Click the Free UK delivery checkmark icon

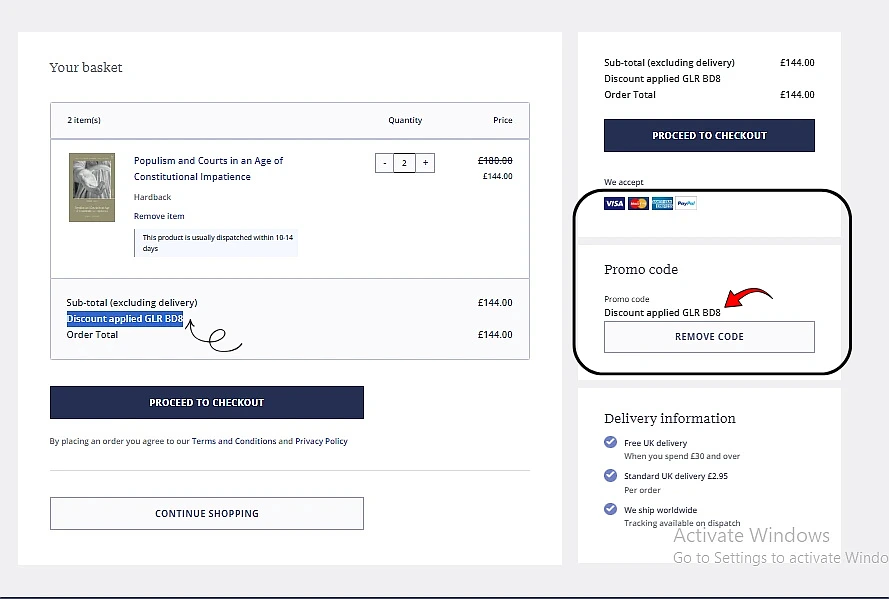coord(611,442)
